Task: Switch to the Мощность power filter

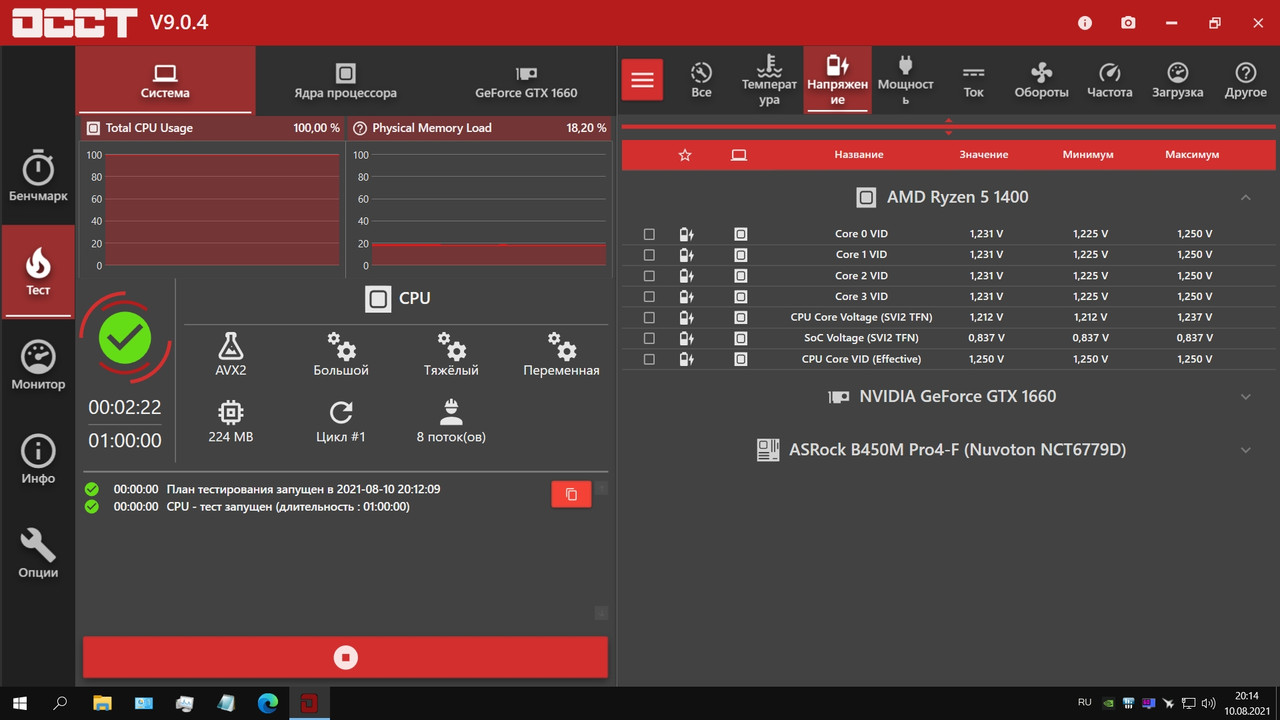Action: click(x=906, y=80)
